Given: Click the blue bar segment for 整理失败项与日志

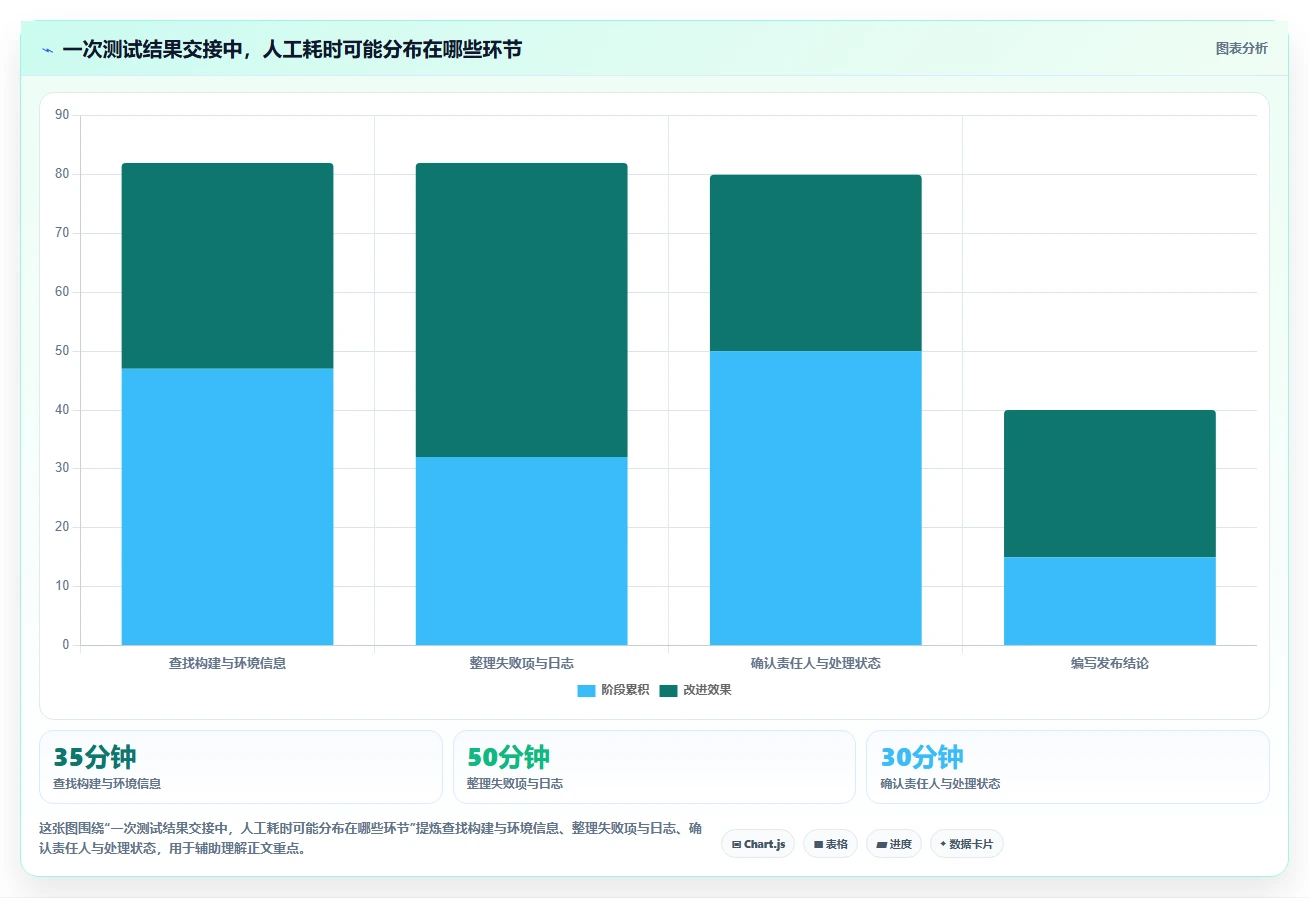Looking at the screenshot, I should pyautogui.click(x=521, y=551).
